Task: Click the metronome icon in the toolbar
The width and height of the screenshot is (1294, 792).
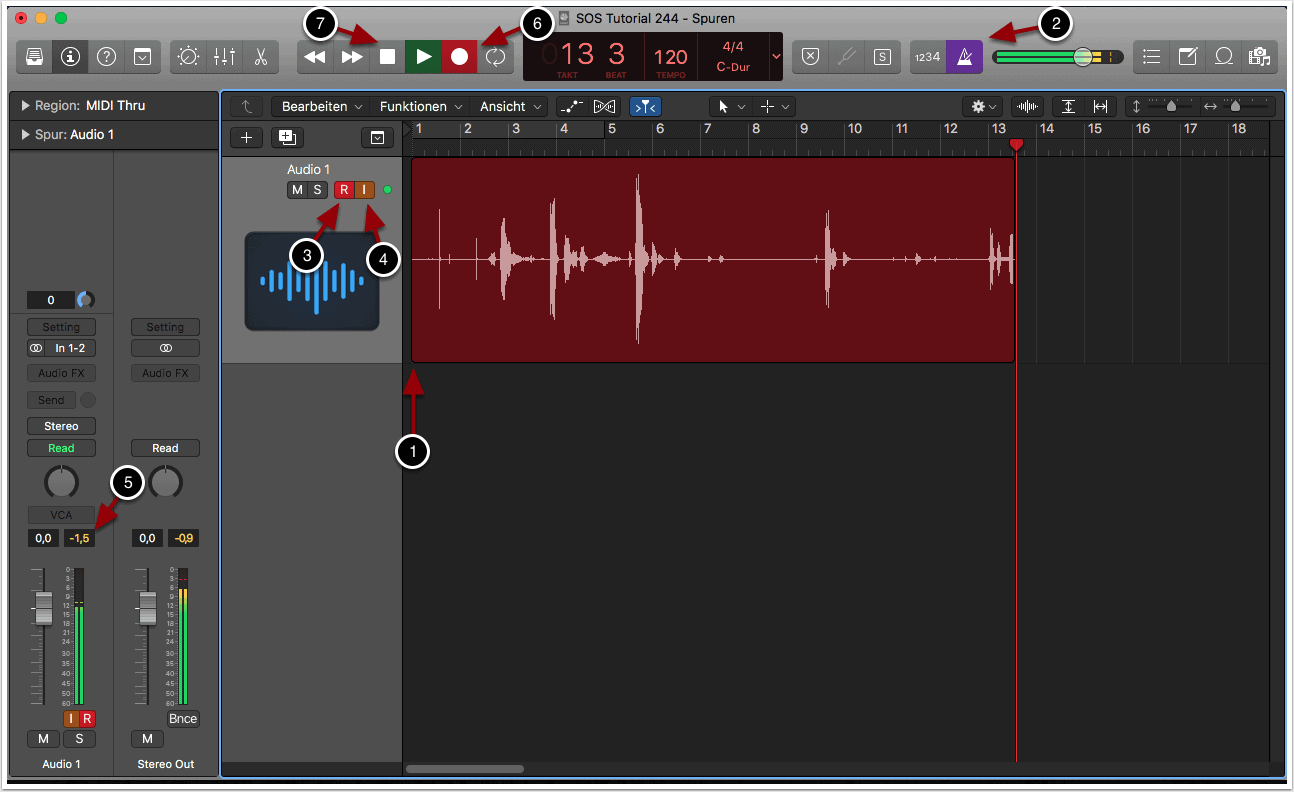Action: pos(965,57)
